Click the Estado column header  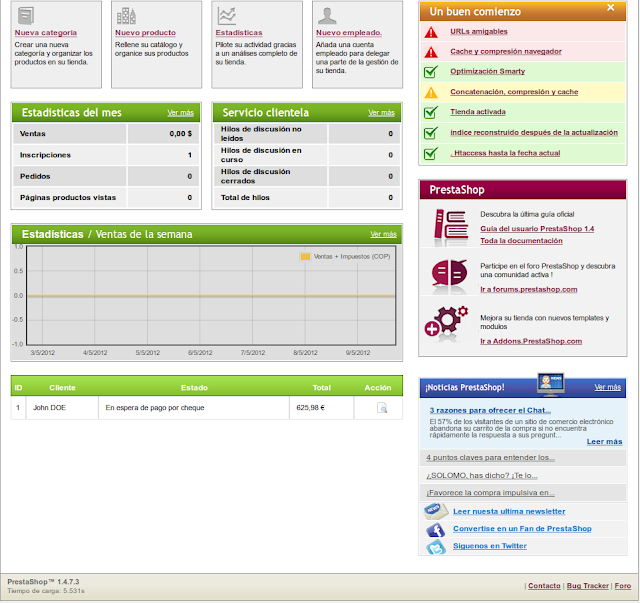(194, 388)
